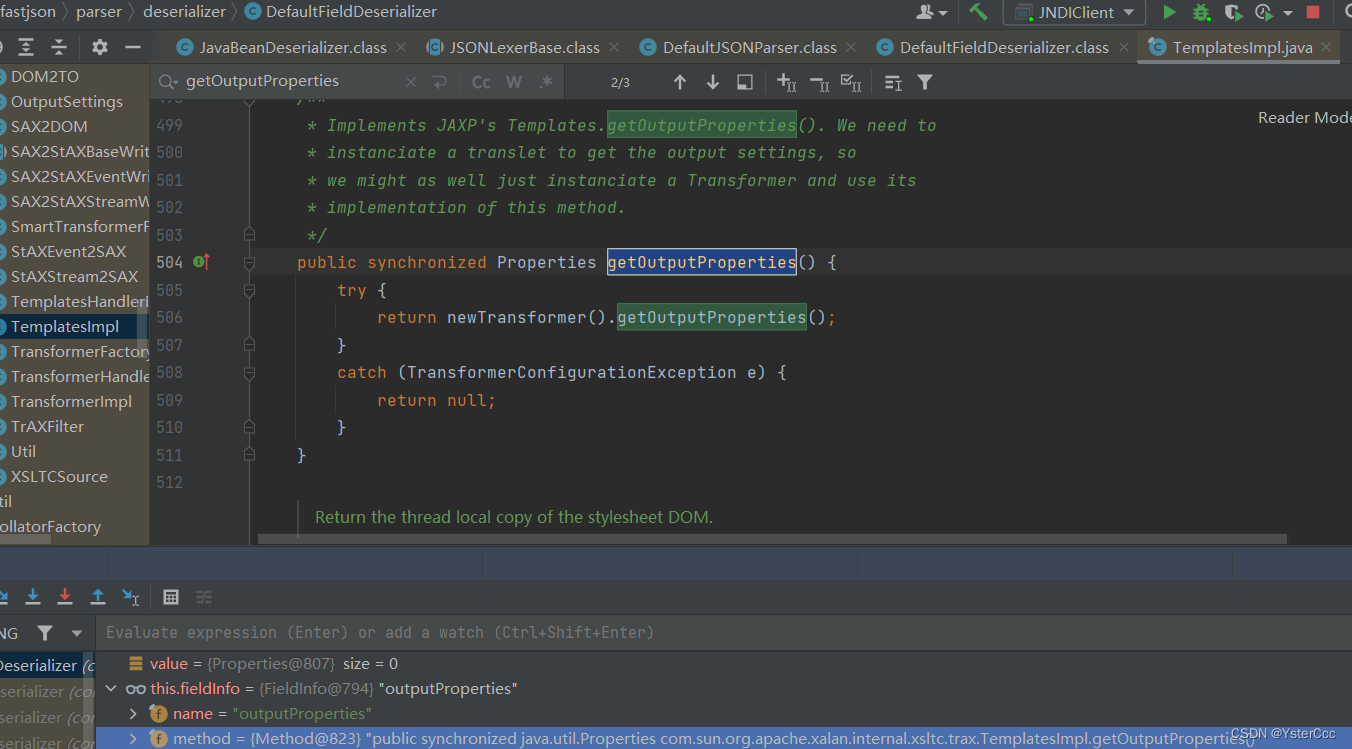Collapse this.fieldInfo variable node
Viewport: 1352px width, 749px height.
click(112, 689)
